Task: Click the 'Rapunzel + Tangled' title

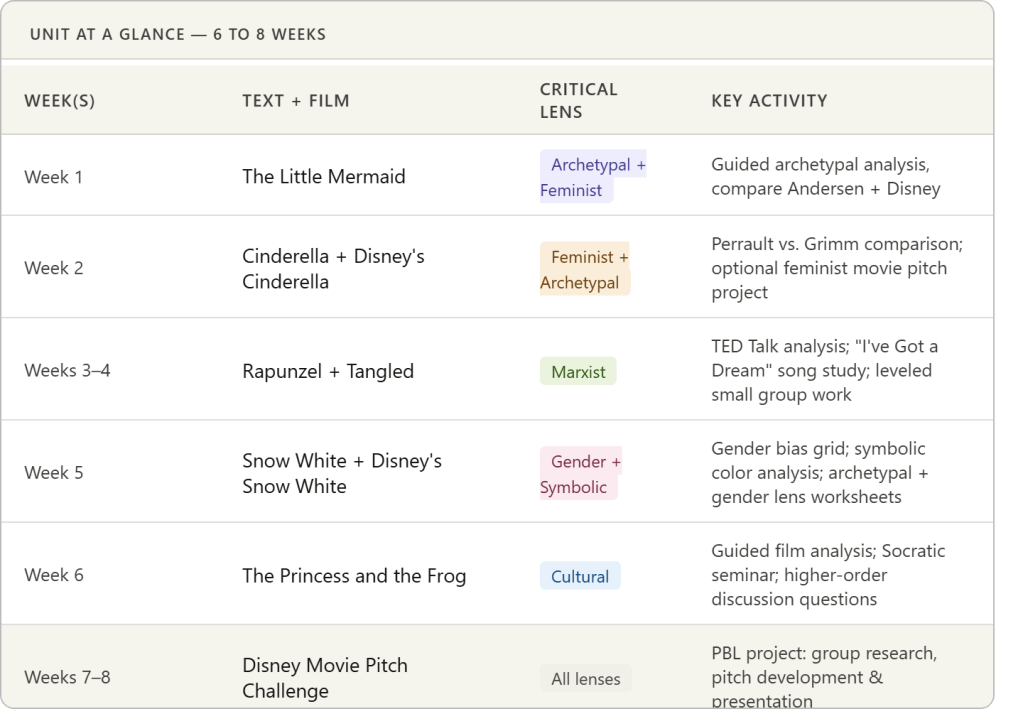Action: [x=328, y=371]
